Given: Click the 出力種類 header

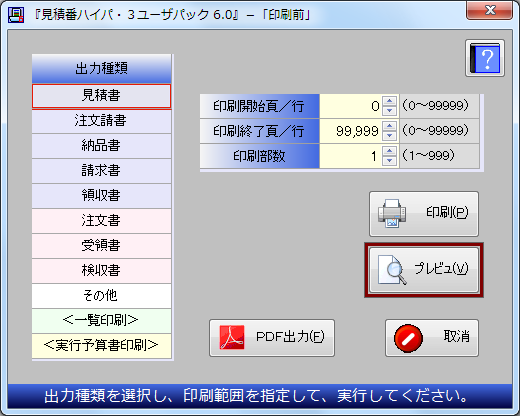Looking at the screenshot, I should pyautogui.click(x=101, y=69).
